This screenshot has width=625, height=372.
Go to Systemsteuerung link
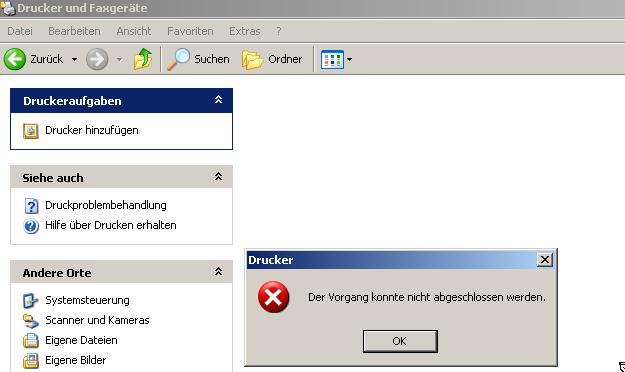[87, 300]
